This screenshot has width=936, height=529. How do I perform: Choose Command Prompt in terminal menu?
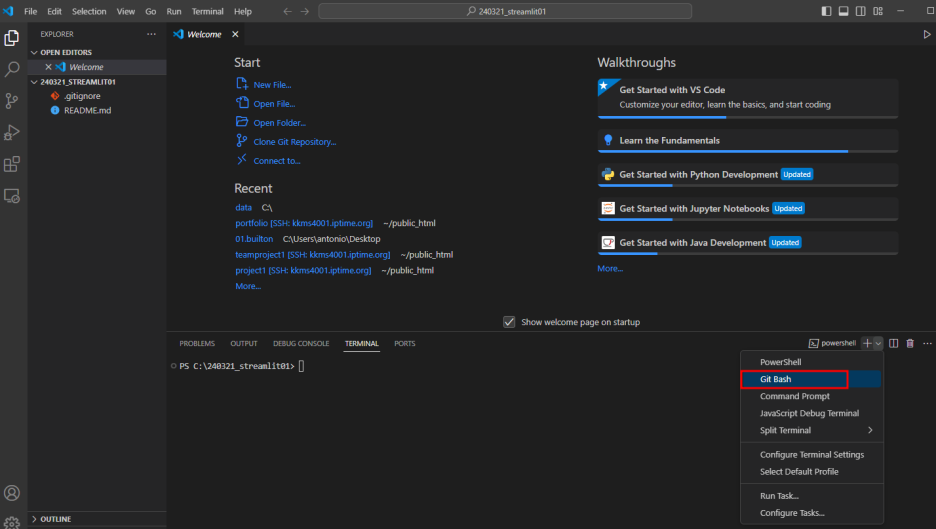[812, 396]
